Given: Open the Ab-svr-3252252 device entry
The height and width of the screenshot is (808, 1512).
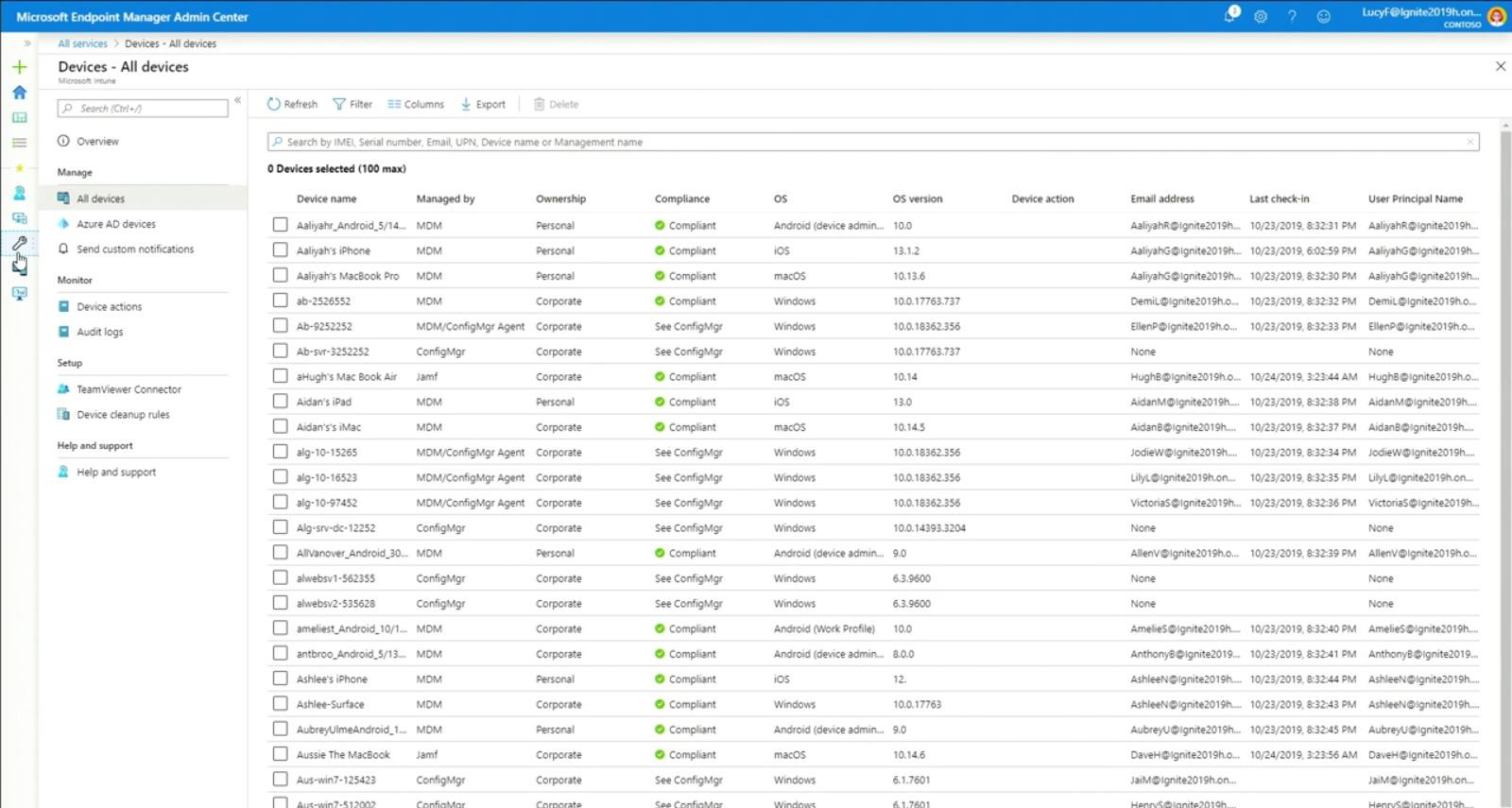Looking at the screenshot, I should pos(333,352).
